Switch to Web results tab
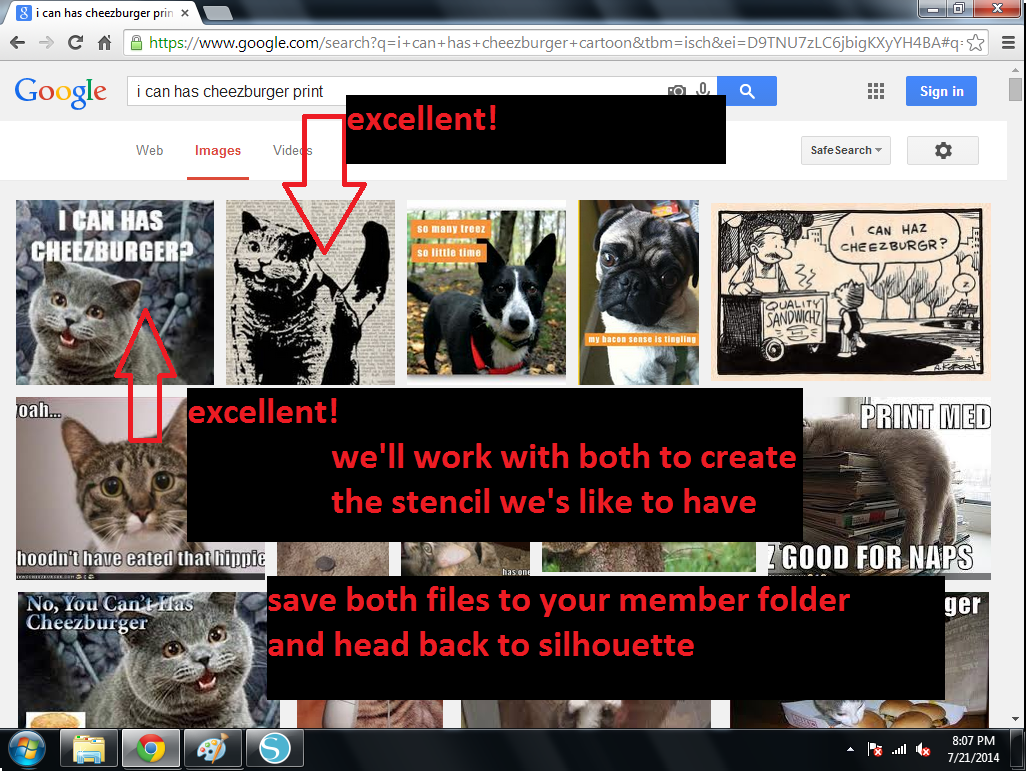 point(149,151)
